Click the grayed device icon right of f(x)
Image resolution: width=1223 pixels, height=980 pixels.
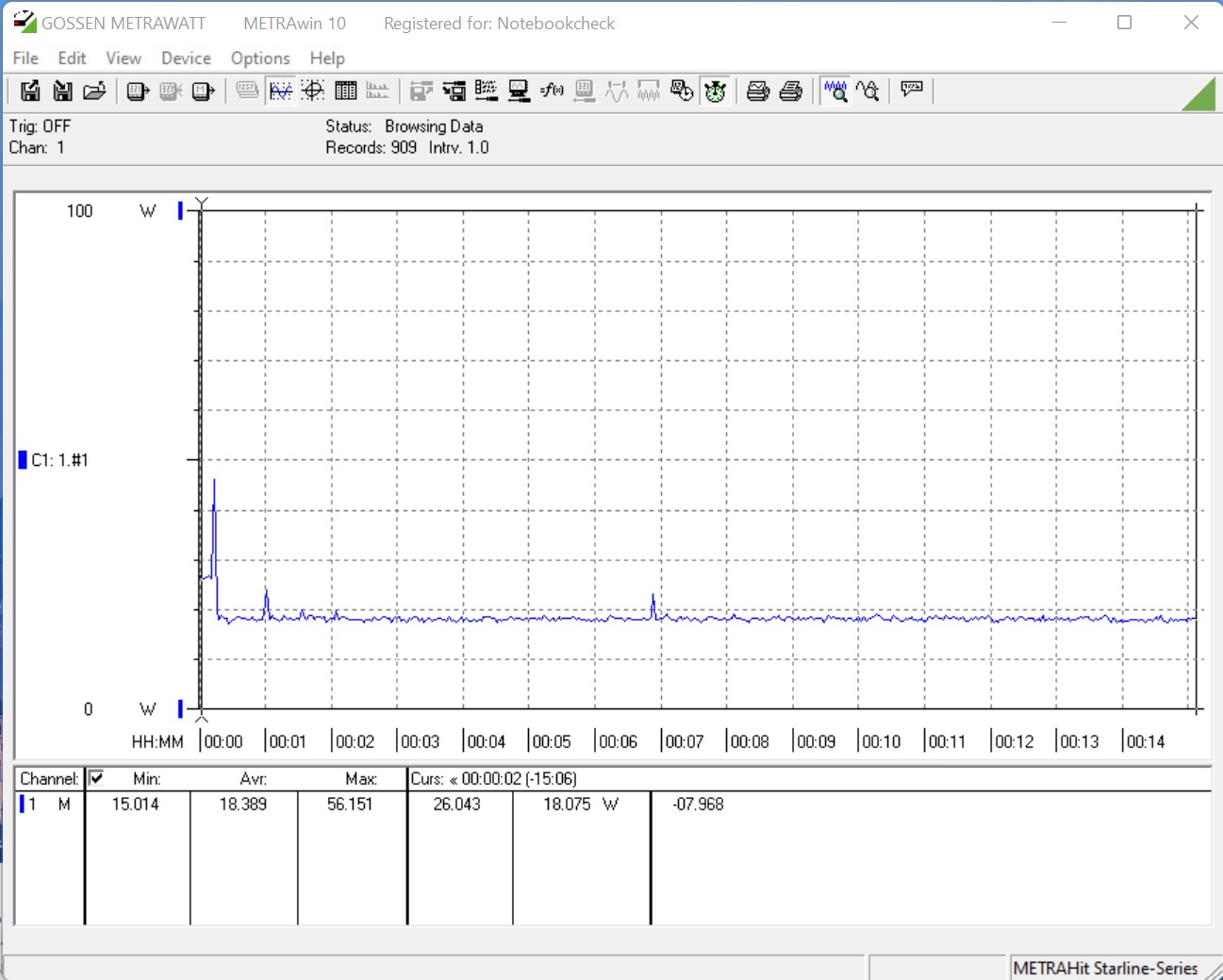[585, 91]
